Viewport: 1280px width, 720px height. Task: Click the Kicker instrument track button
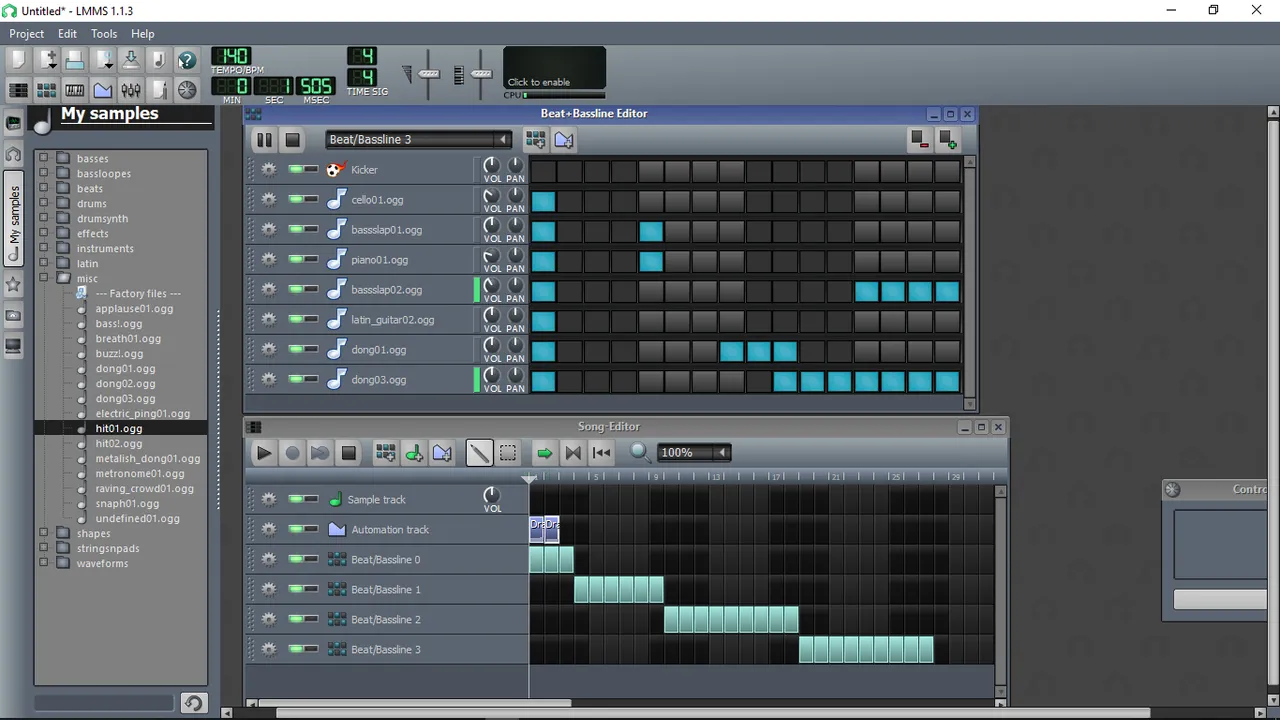click(399, 169)
